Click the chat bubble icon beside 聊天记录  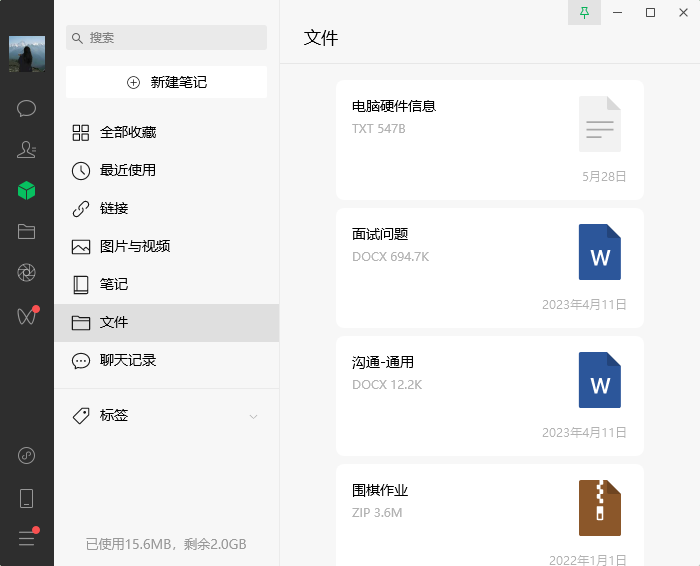pyautogui.click(x=81, y=361)
